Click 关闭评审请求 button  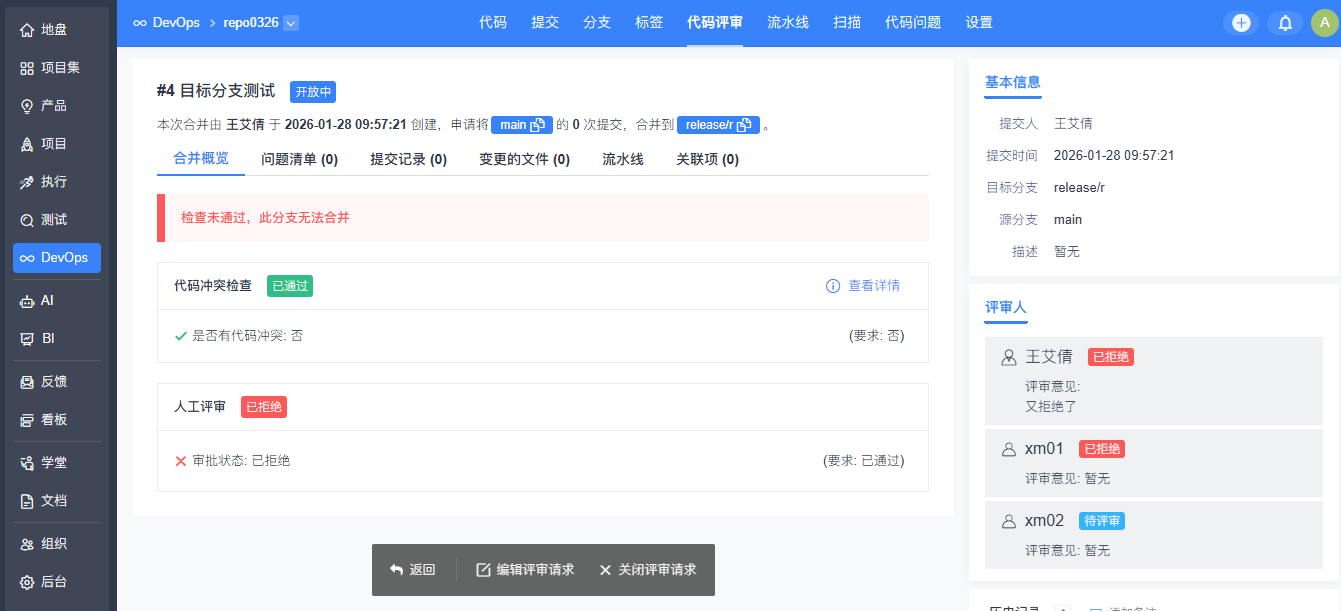(x=647, y=570)
